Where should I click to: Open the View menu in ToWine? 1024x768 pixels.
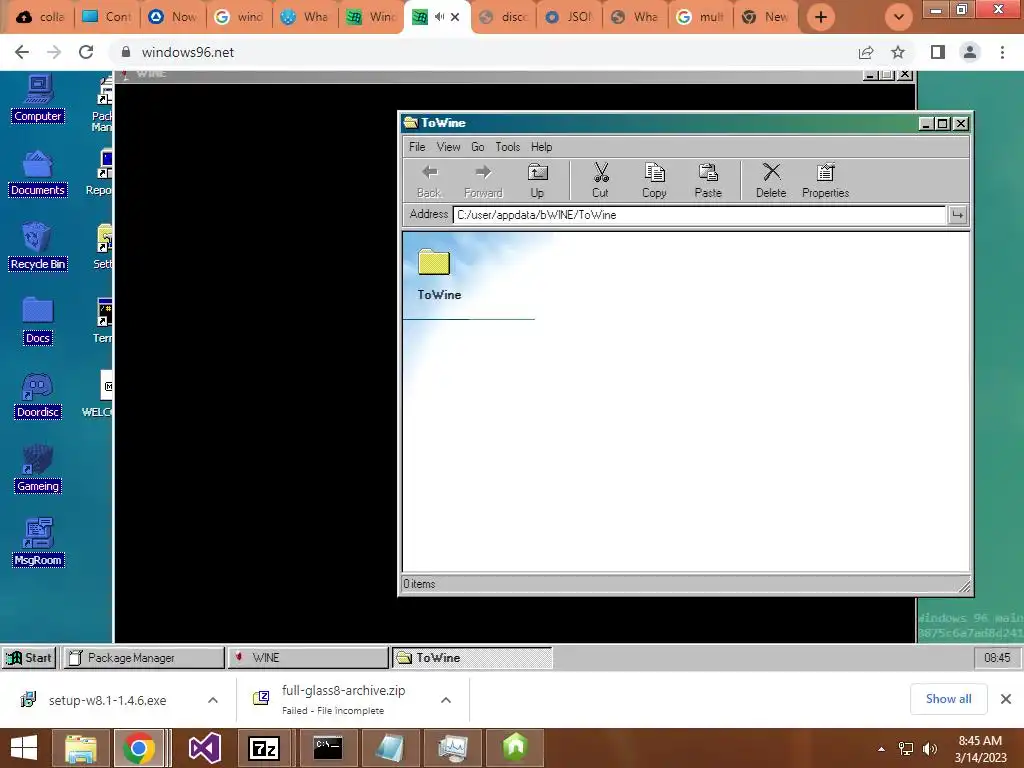[448, 147]
